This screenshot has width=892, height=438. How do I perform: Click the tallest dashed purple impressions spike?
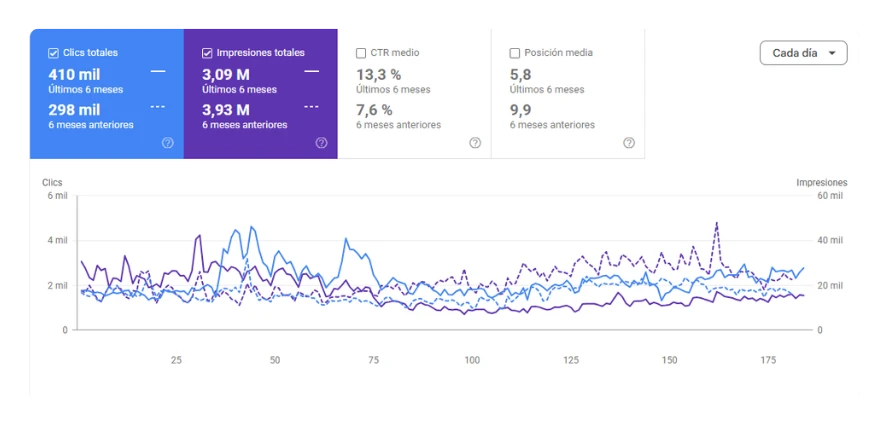click(x=717, y=224)
